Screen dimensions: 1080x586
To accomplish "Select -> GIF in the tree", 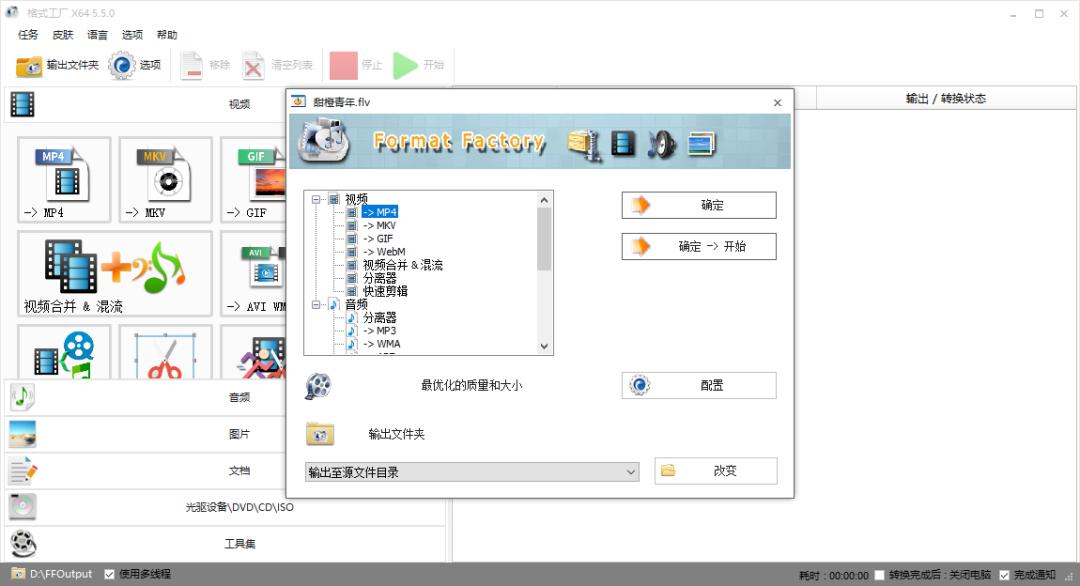I will [x=378, y=238].
